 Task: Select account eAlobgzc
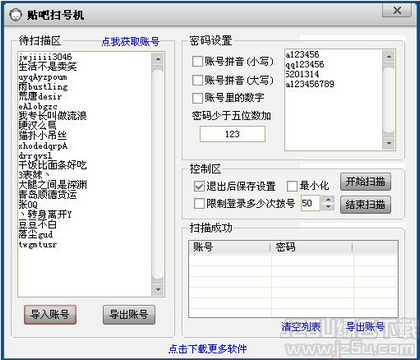38,107
